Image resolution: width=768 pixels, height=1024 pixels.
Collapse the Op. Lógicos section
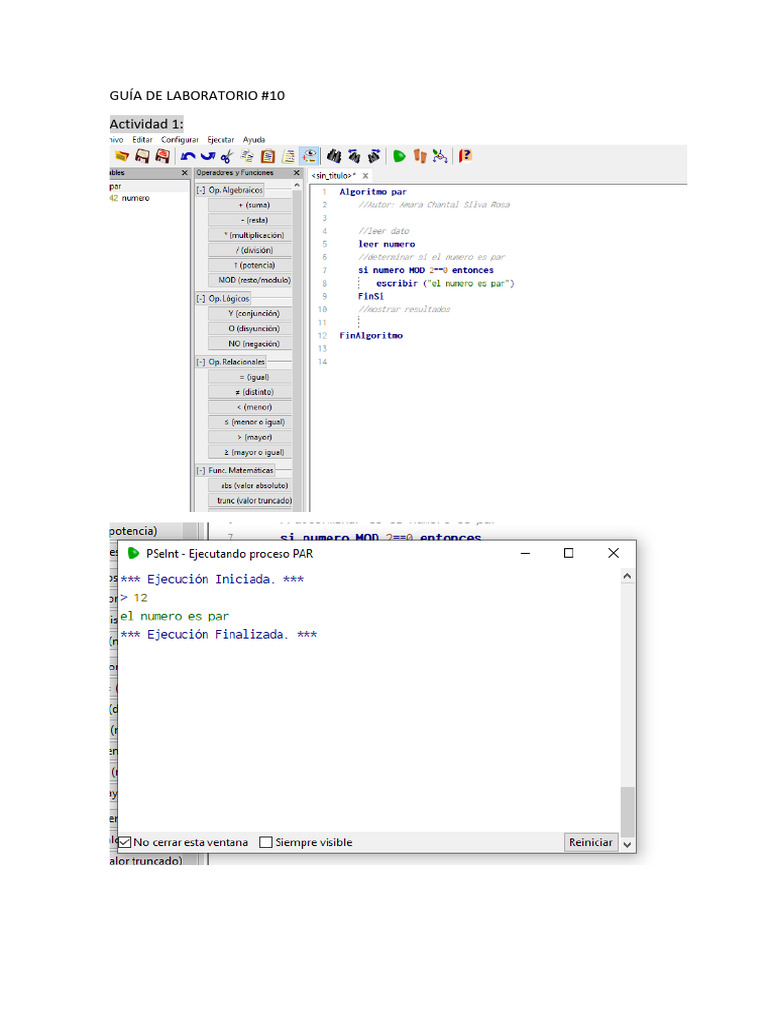(200, 298)
